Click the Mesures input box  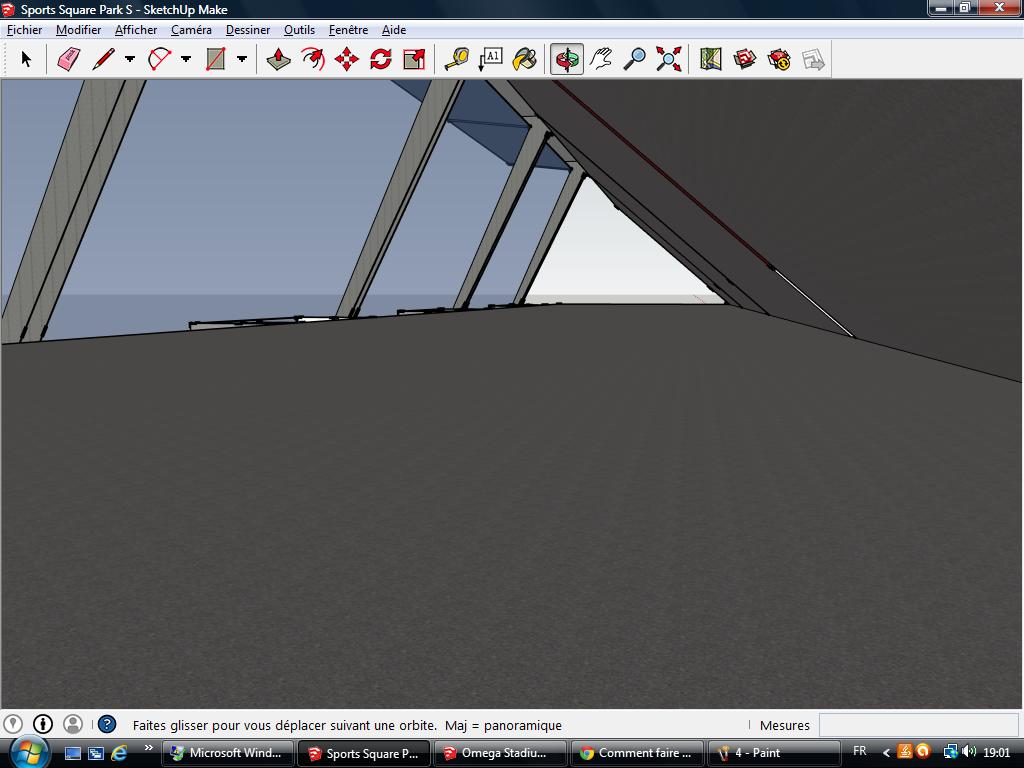(x=918, y=725)
